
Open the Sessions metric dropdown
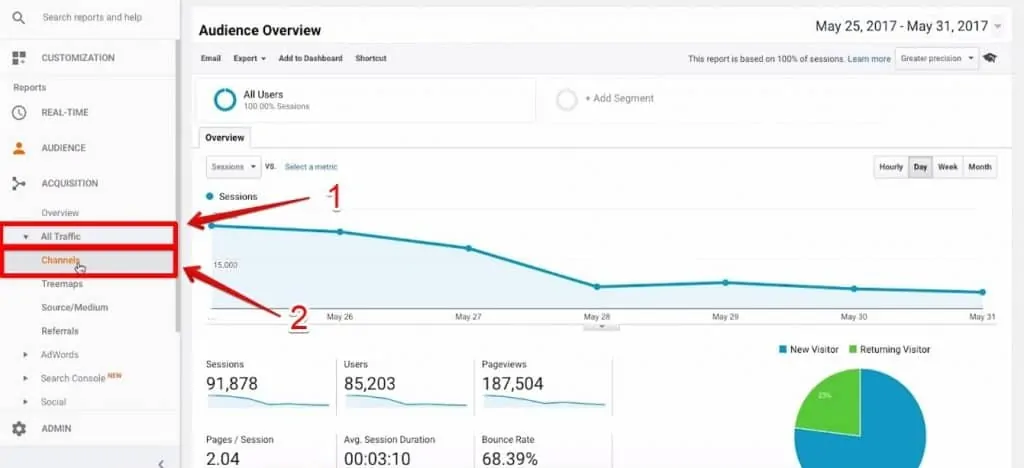point(233,167)
